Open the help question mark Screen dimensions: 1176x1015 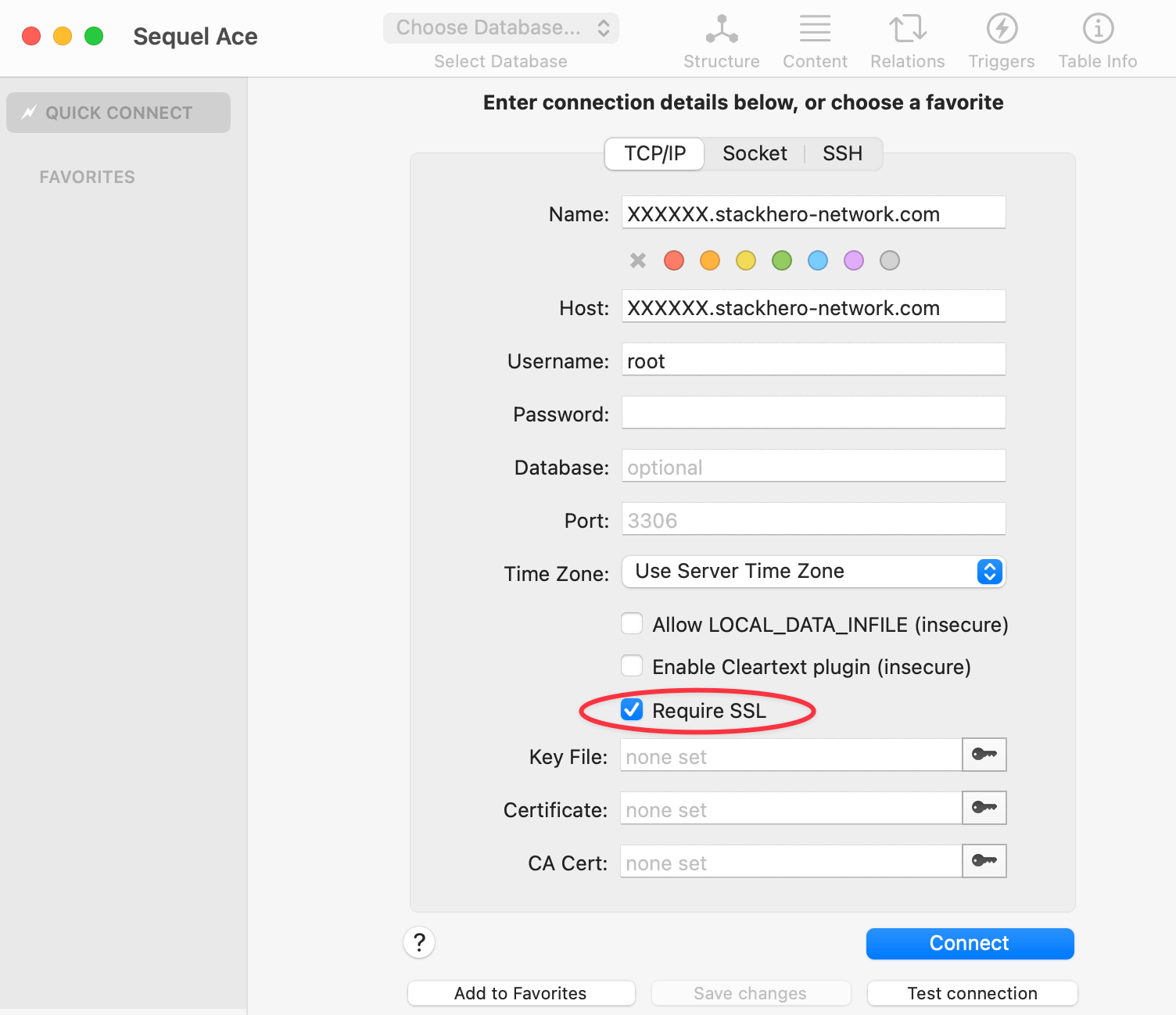[x=419, y=943]
